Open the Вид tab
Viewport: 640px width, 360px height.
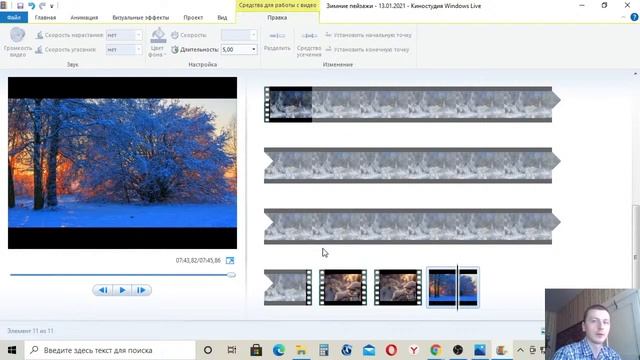(222, 18)
